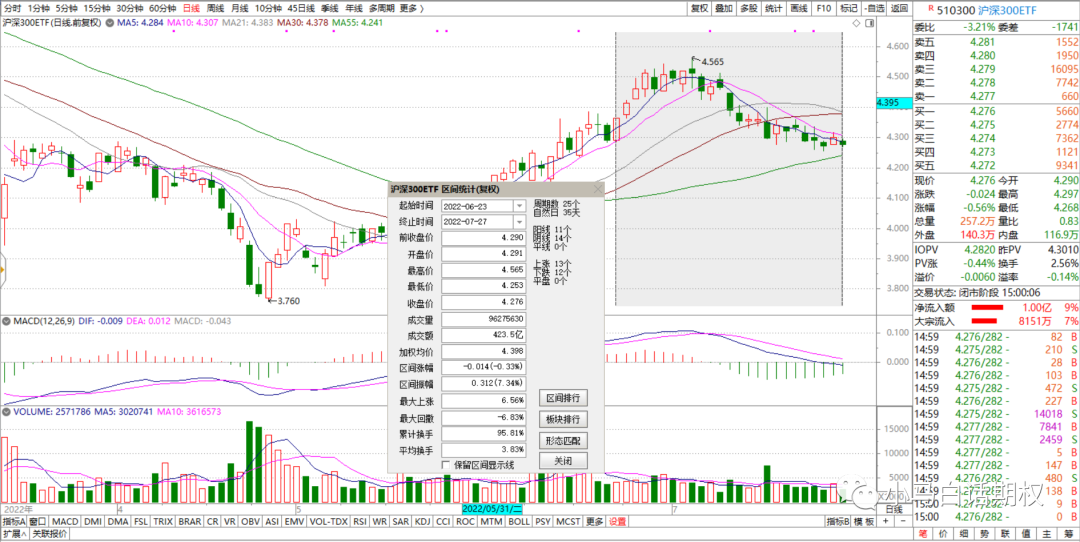The height and width of the screenshot is (542, 1080).
Task: Close the 区间统计 dialog with X
Action: 598,188
